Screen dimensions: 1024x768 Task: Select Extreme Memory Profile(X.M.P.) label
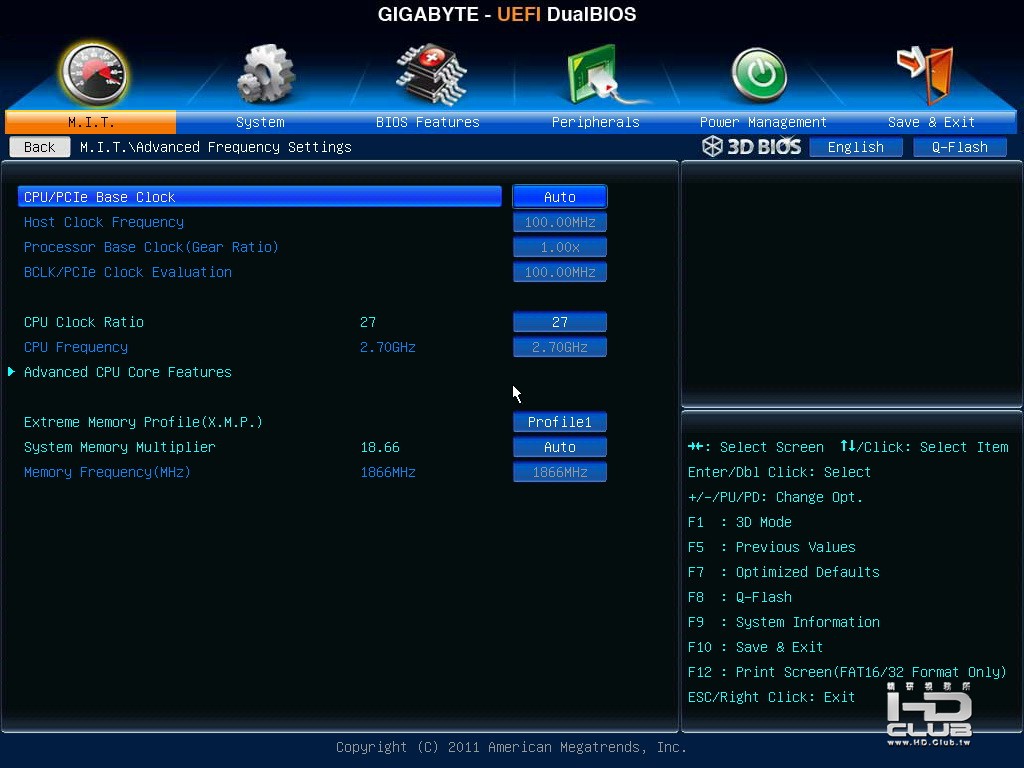[143, 422]
